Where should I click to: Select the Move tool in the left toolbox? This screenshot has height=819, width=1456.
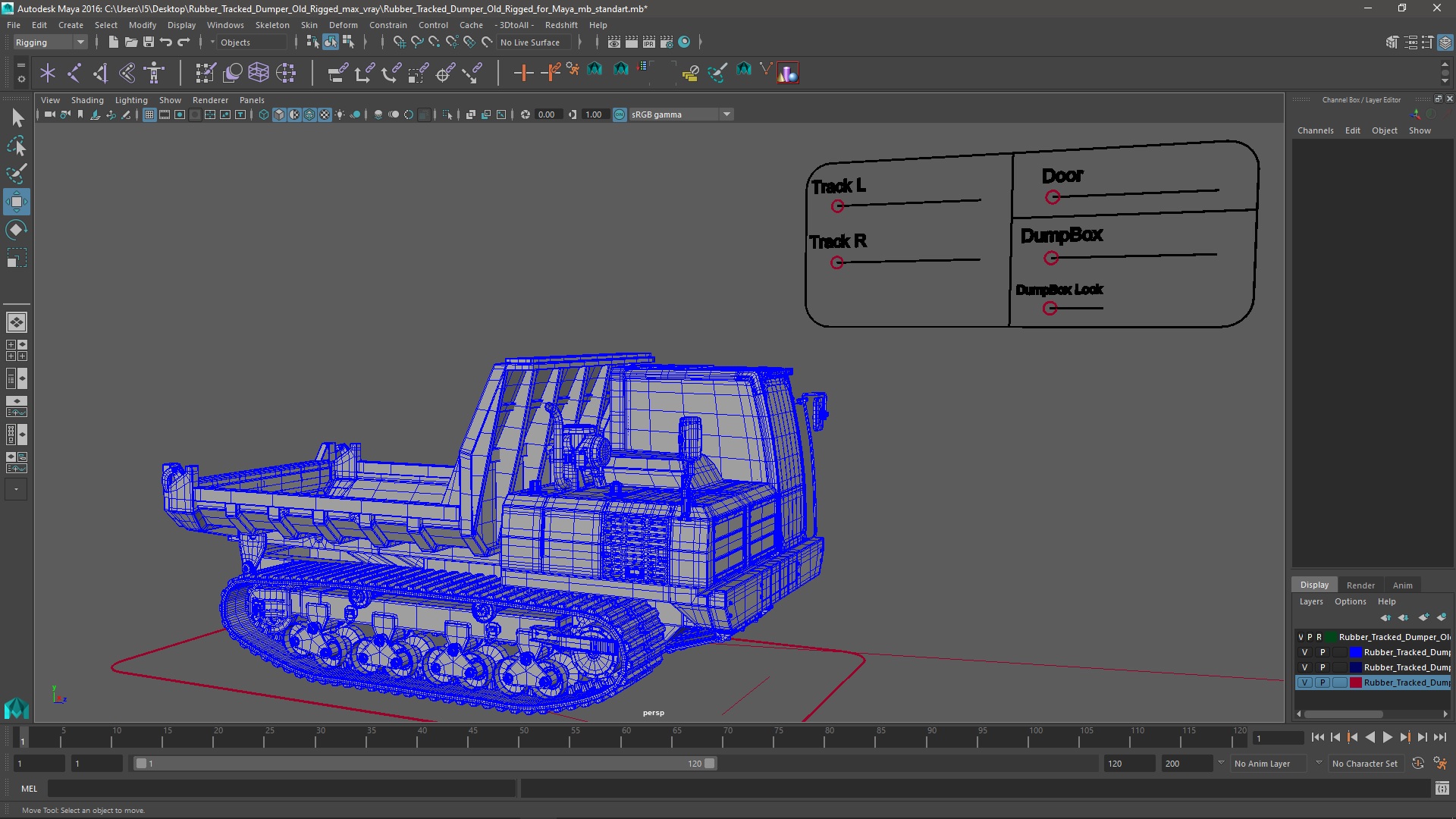16,201
